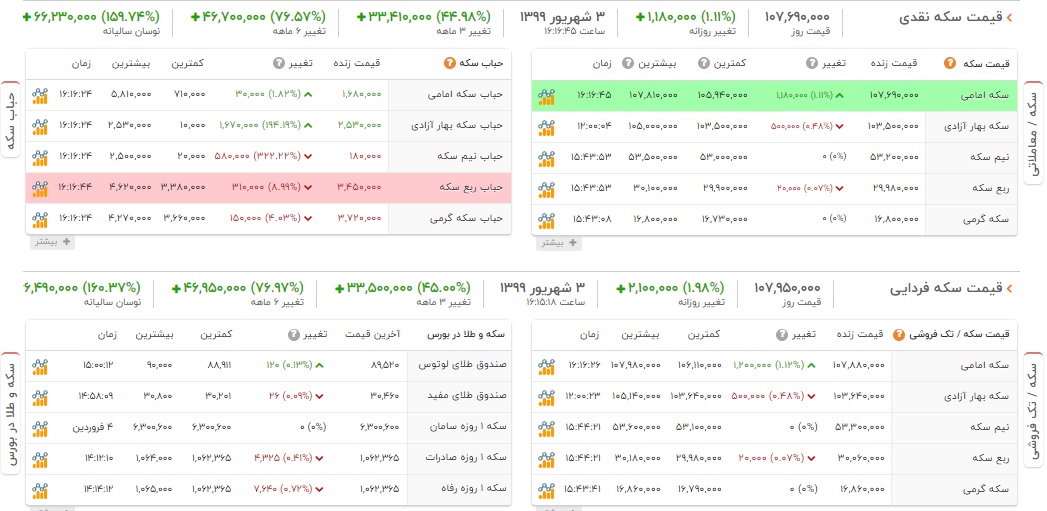Open سکه بهار آزادی link in معاملاتی table

coord(976,126)
